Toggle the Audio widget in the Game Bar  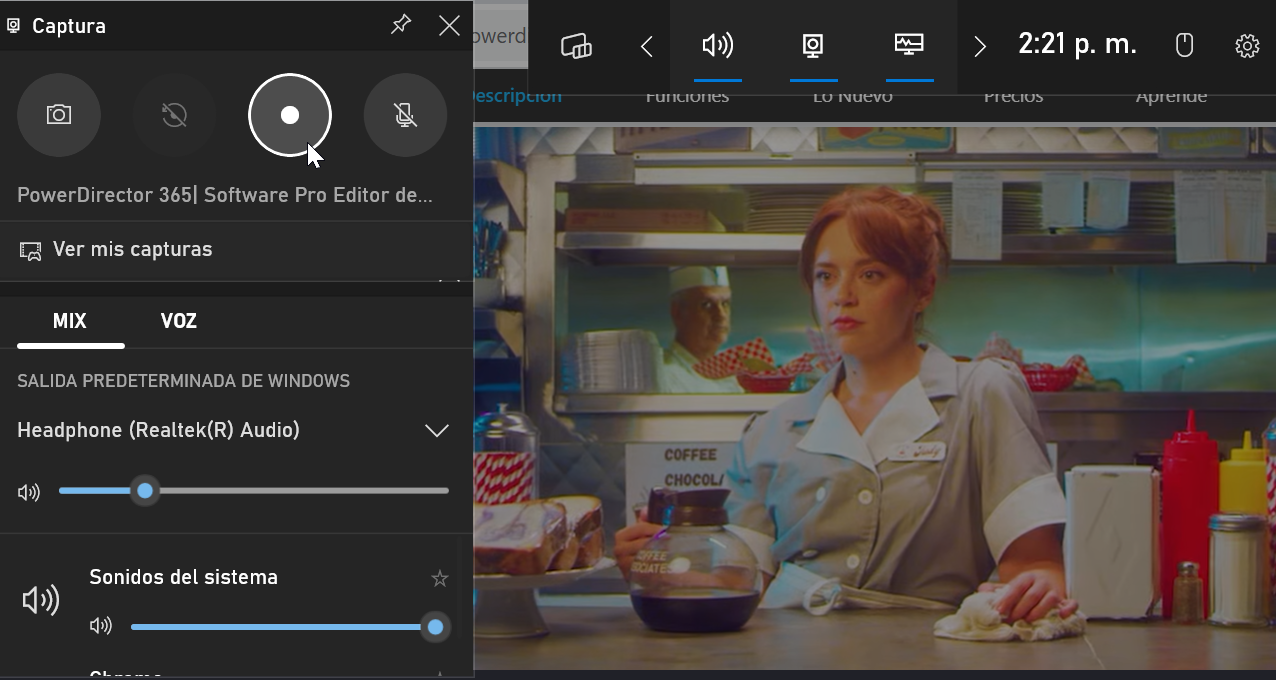(x=718, y=46)
